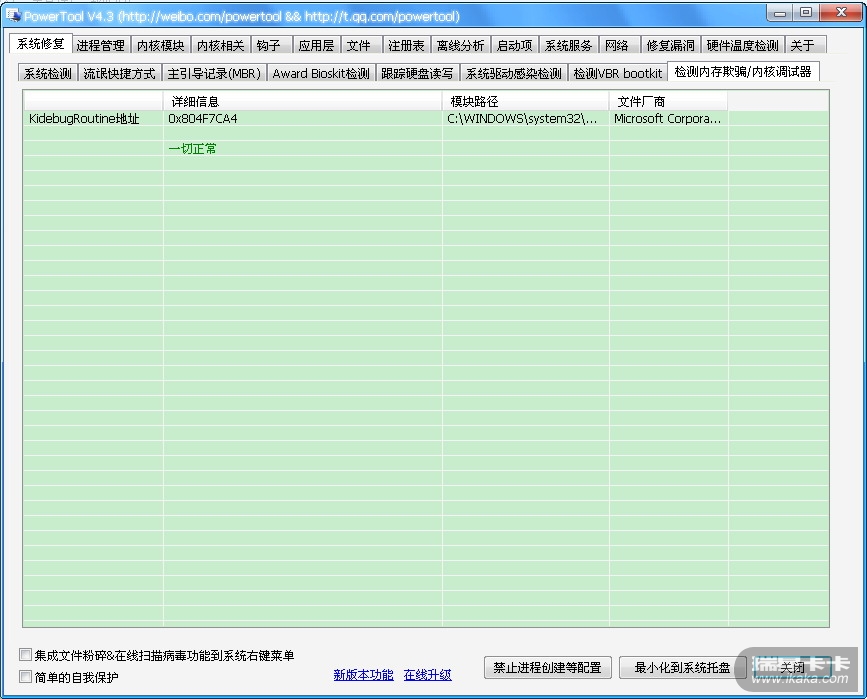Open the 注册表 tab
The image size is (867, 699).
click(x=406, y=45)
